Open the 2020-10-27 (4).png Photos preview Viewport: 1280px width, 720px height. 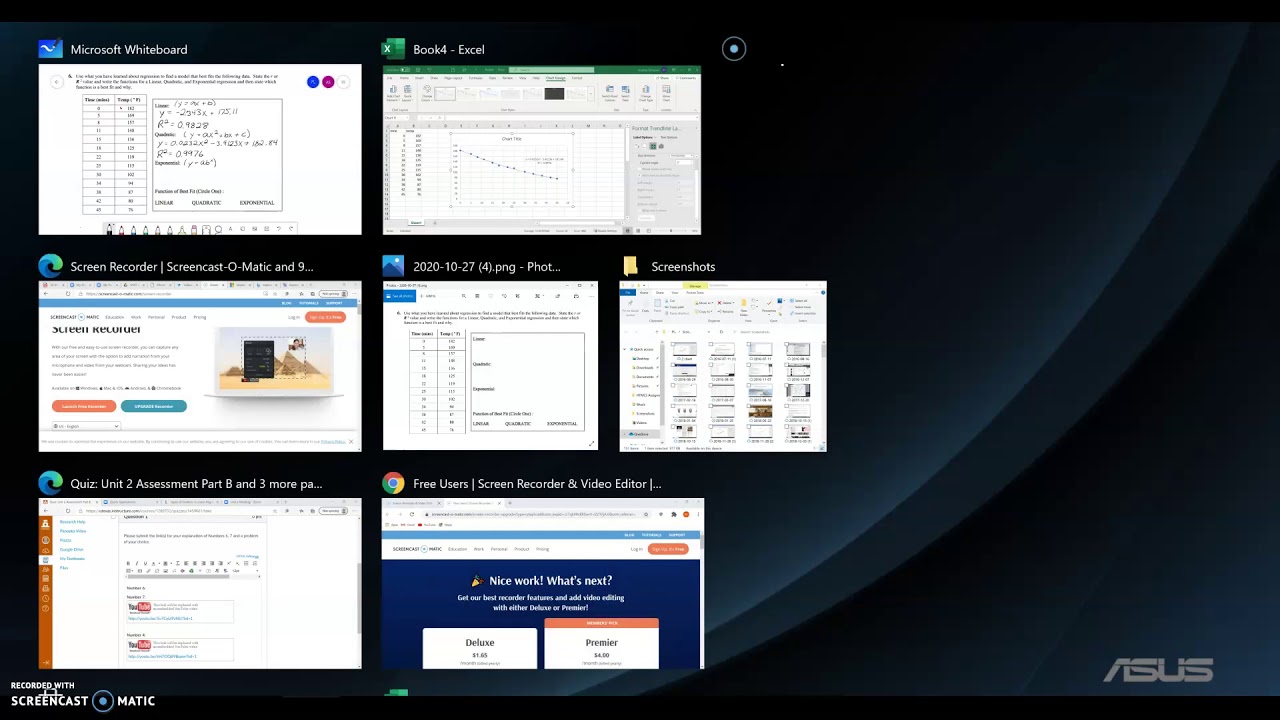[490, 366]
